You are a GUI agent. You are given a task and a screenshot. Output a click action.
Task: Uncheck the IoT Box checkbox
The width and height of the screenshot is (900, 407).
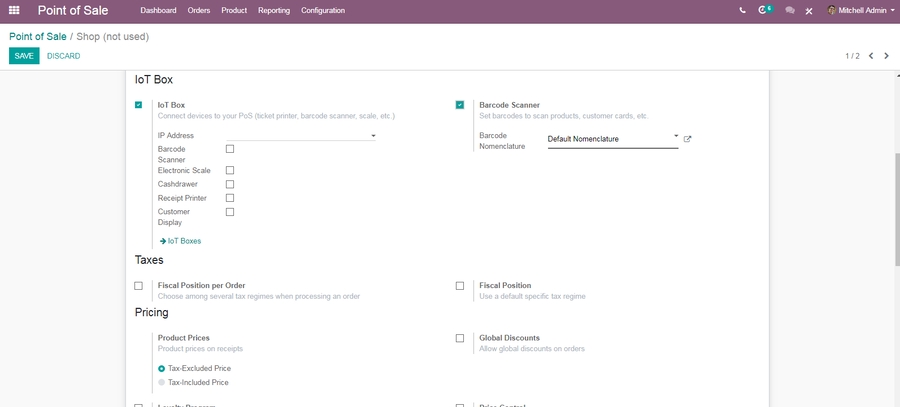point(139,105)
